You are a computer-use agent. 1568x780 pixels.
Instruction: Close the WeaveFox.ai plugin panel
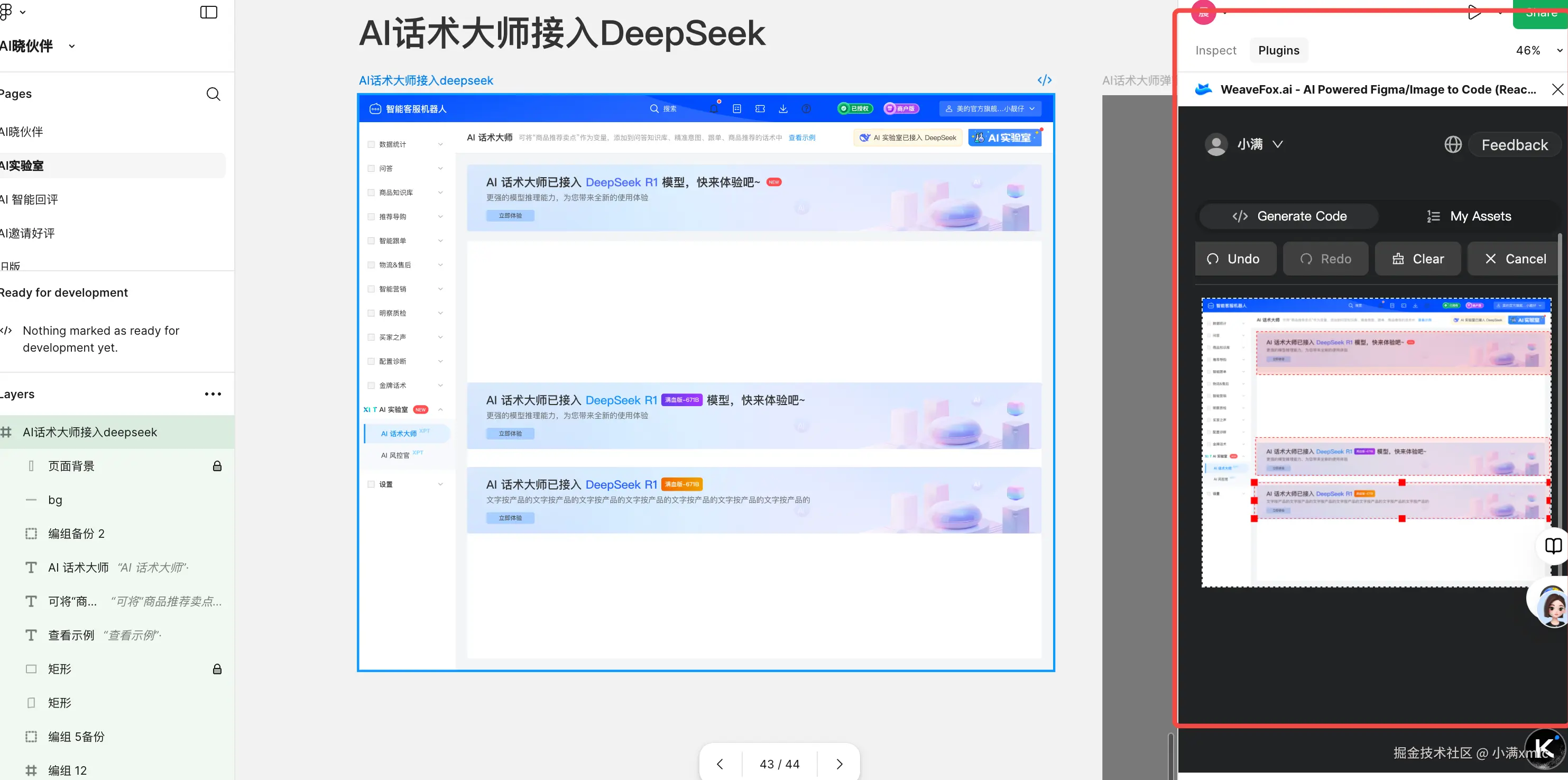1557,89
